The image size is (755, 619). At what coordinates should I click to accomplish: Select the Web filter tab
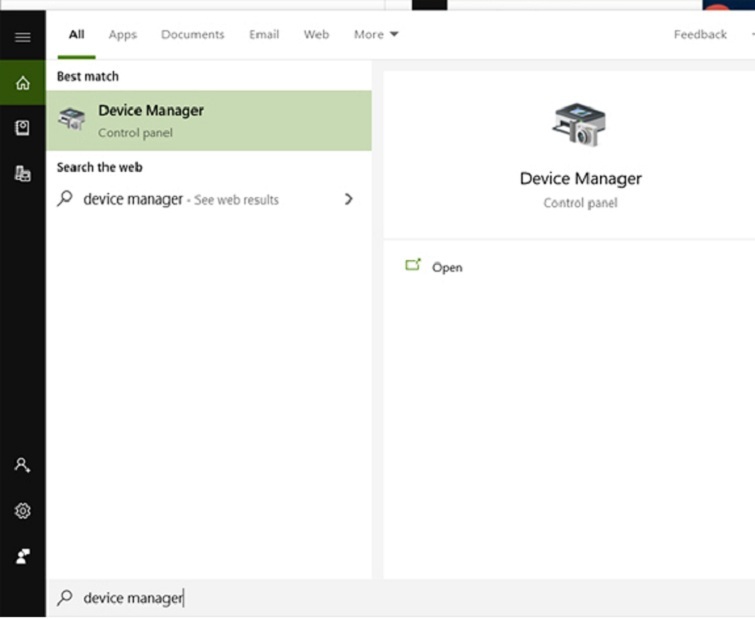coord(316,34)
